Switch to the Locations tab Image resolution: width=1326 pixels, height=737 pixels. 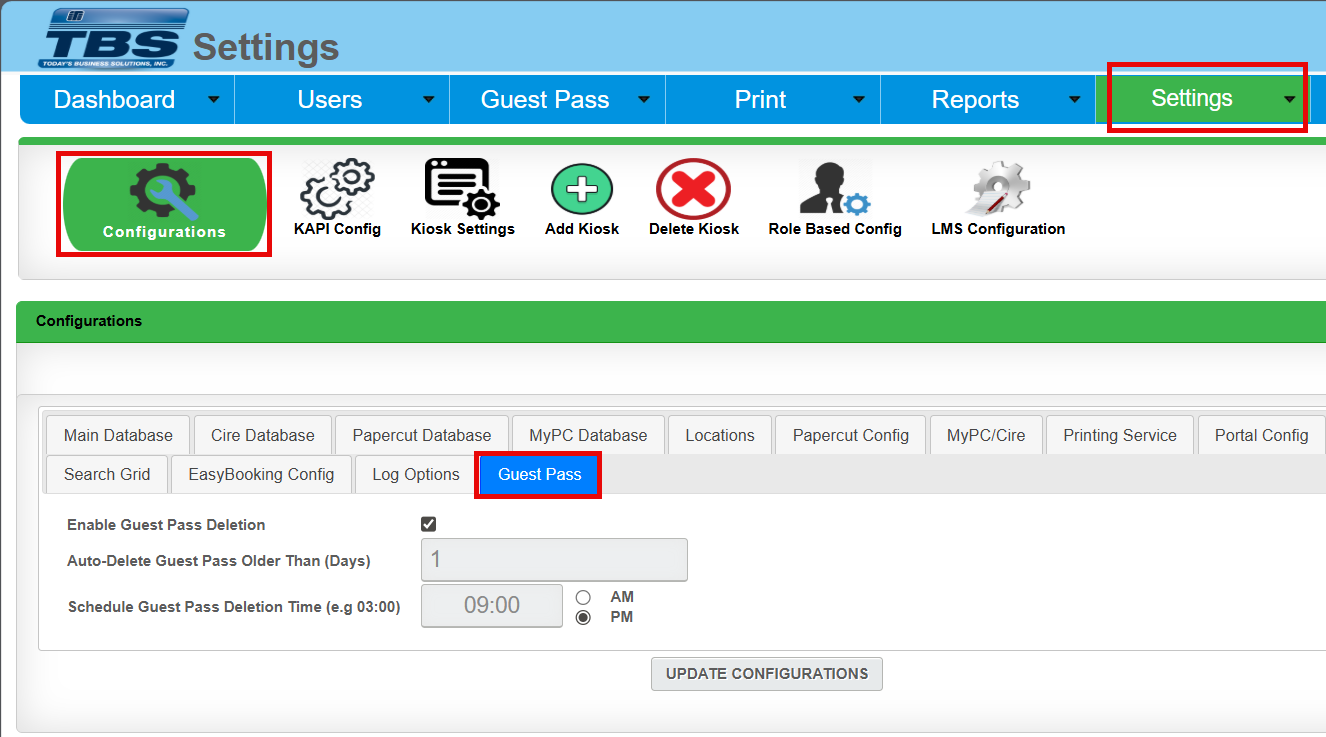tap(720, 435)
